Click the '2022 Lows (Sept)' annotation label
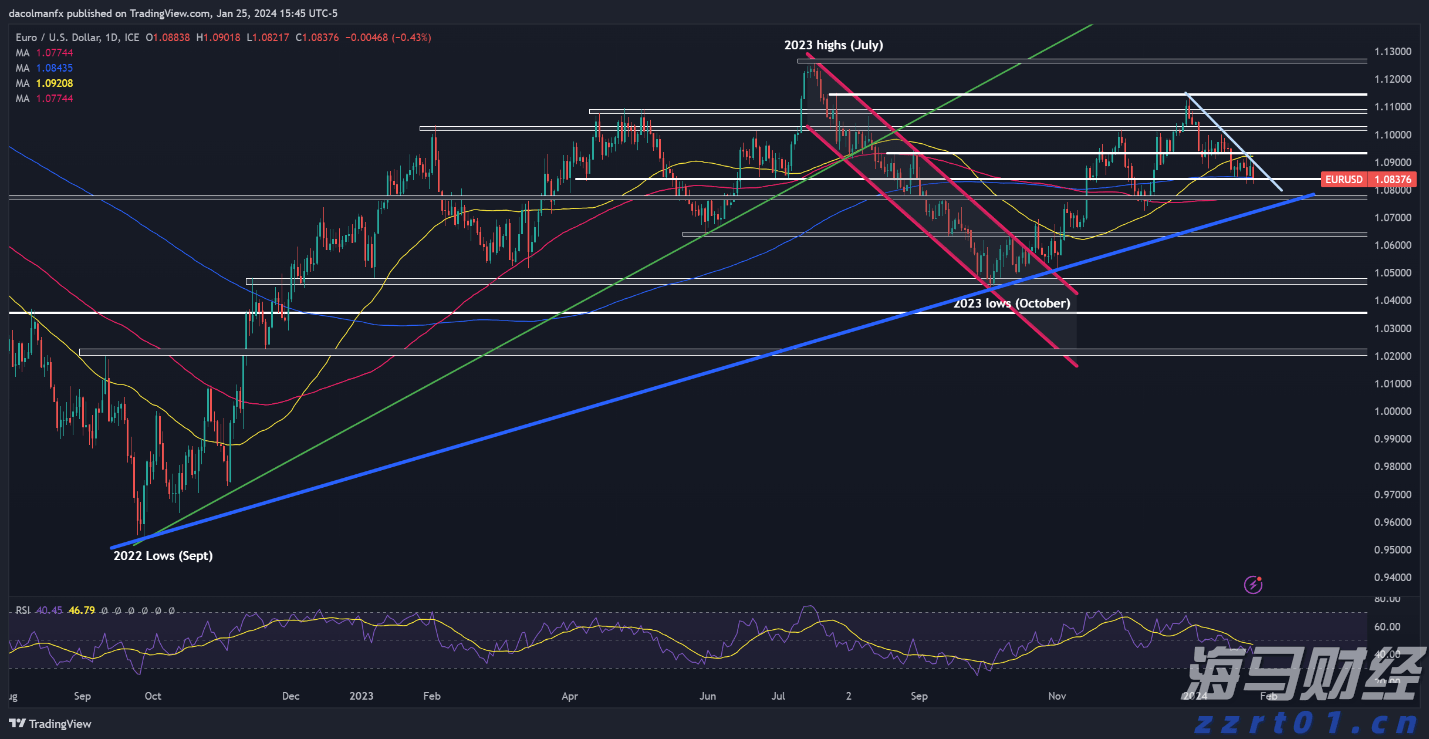Image resolution: width=1429 pixels, height=739 pixels. point(162,556)
